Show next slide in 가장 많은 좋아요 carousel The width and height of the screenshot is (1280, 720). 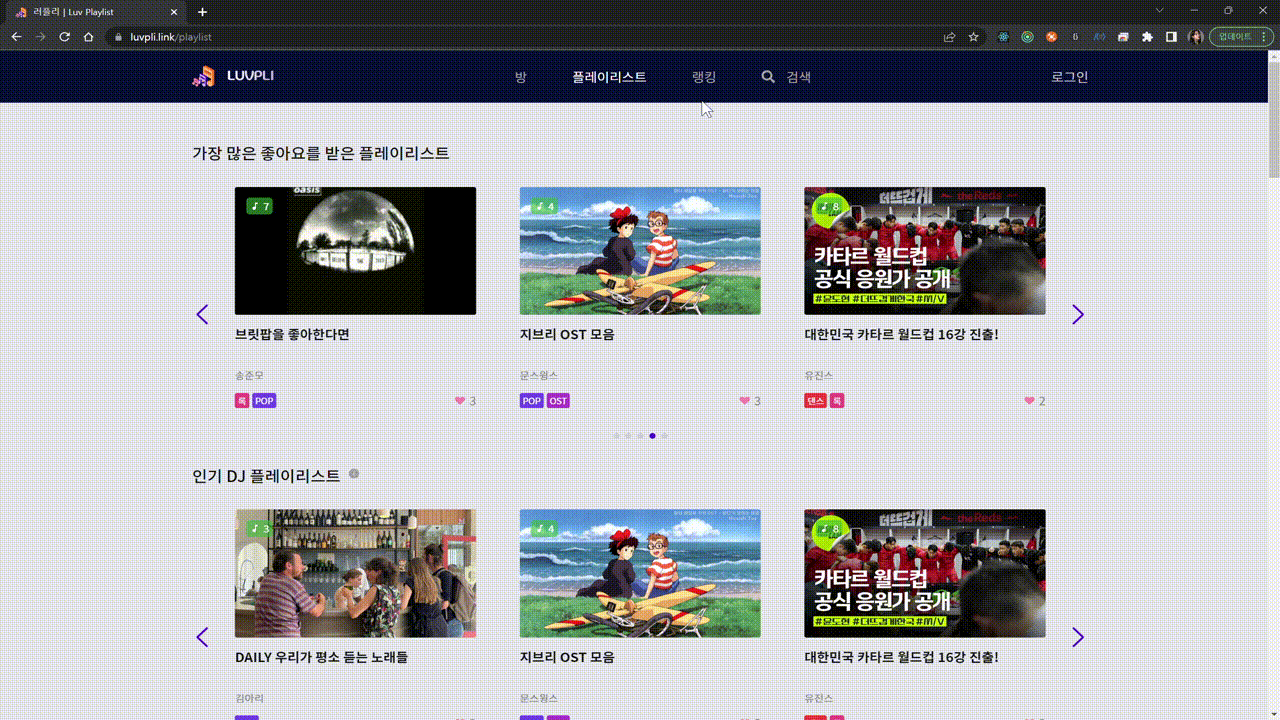coord(1077,314)
